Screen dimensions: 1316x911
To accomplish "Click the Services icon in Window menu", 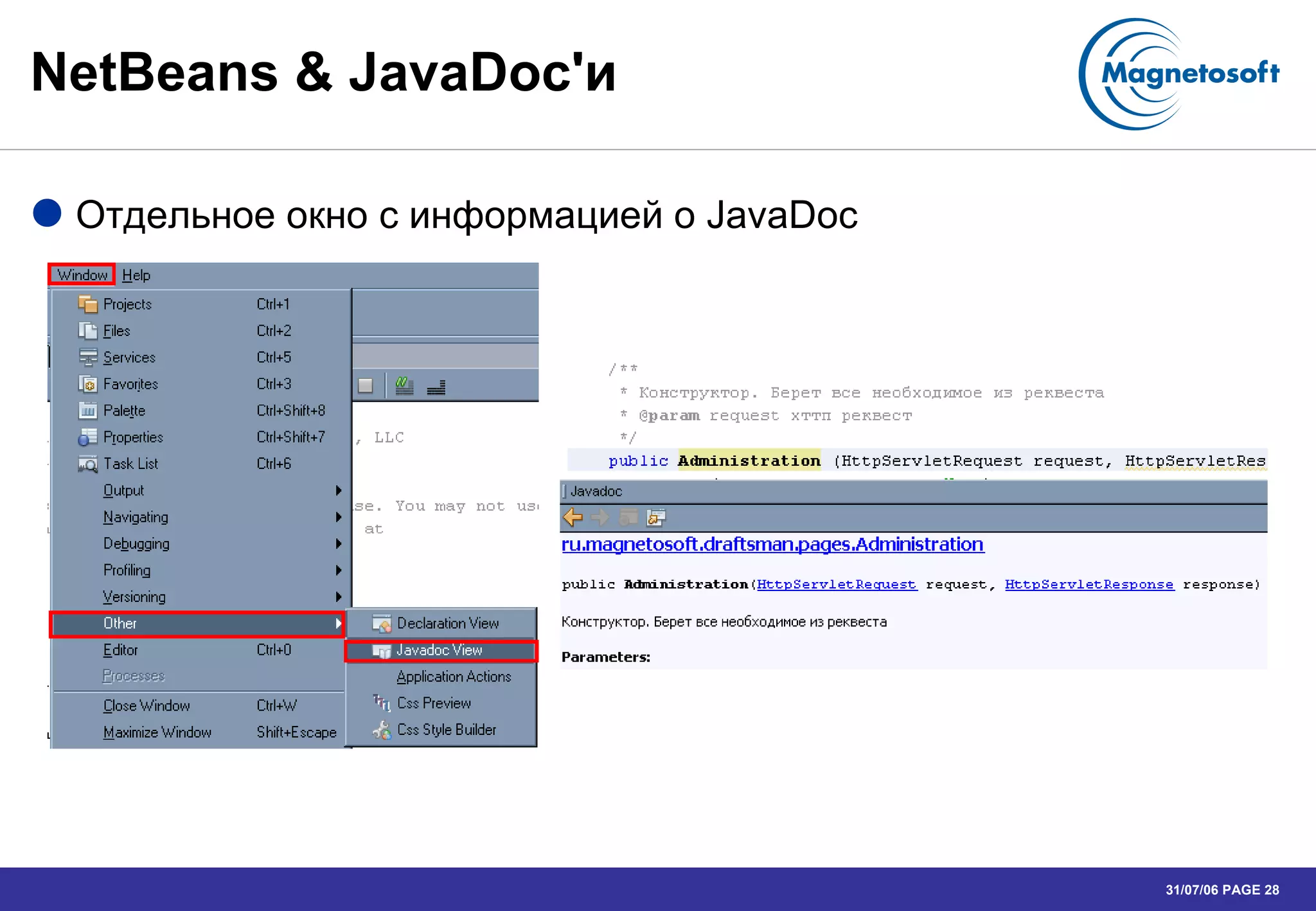I will click(x=87, y=357).
